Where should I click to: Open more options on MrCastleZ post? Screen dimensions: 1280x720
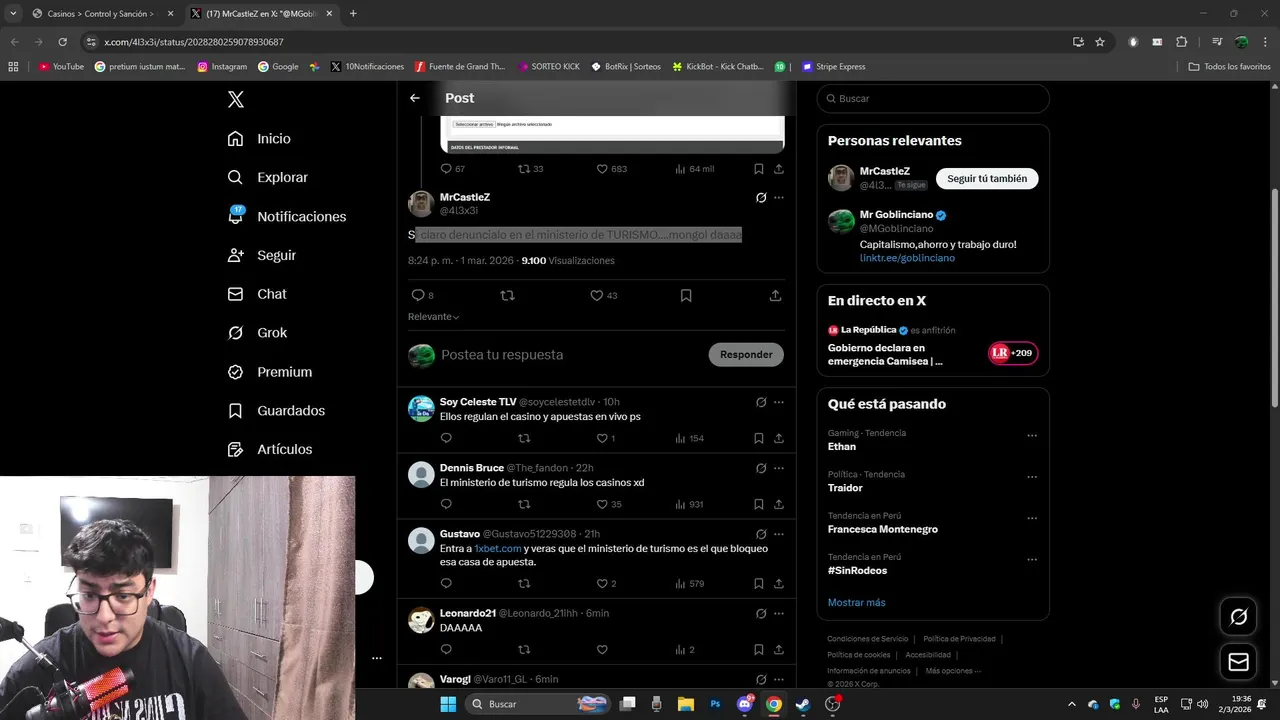click(x=779, y=198)
